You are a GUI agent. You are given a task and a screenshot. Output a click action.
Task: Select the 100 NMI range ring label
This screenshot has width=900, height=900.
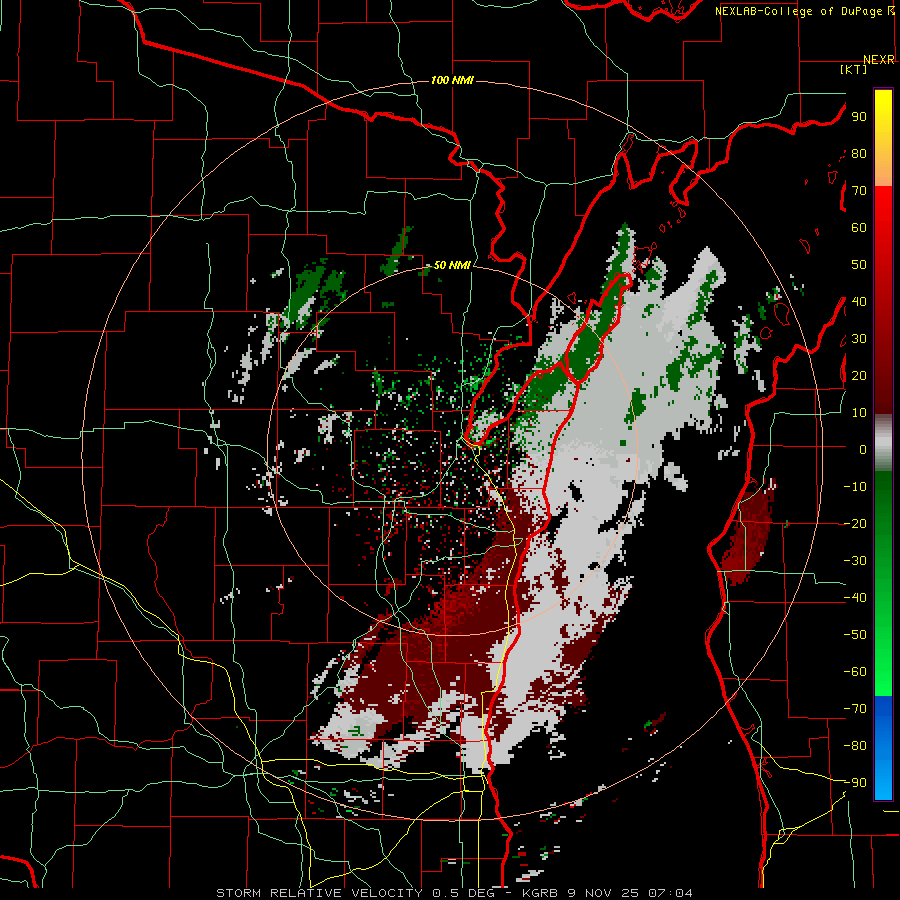(452, 80)
